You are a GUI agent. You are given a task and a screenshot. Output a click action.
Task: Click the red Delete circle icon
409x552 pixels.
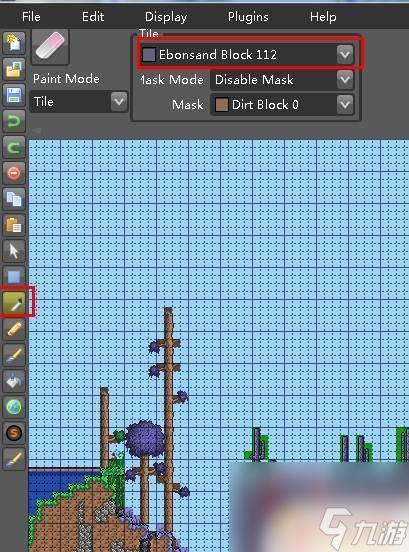click(14, 173)
